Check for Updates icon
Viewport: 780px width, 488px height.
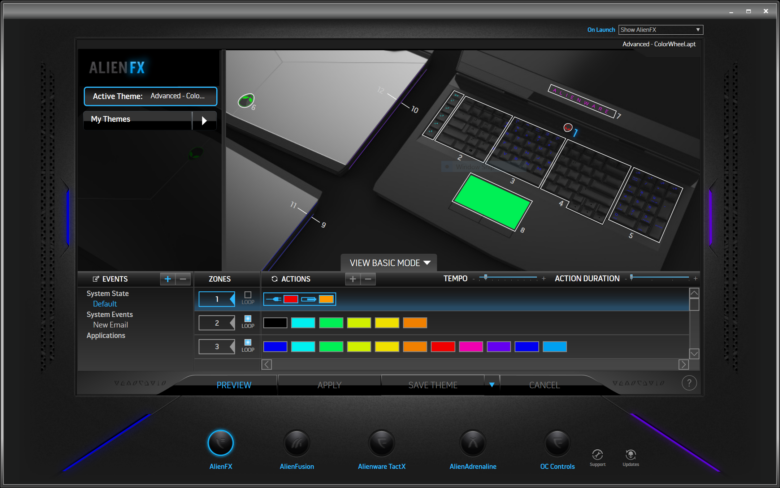(630, 455)
